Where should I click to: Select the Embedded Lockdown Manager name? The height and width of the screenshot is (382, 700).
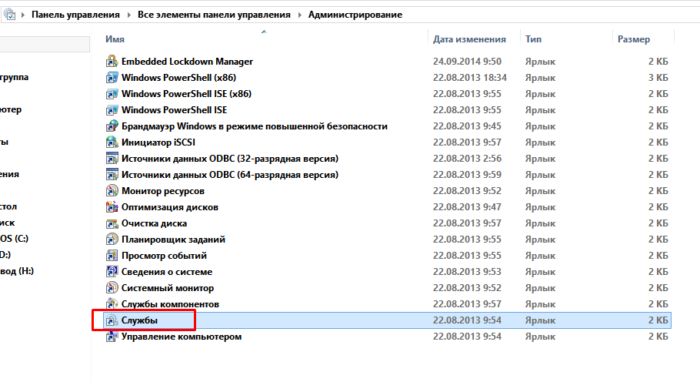(x=187, y=62)
